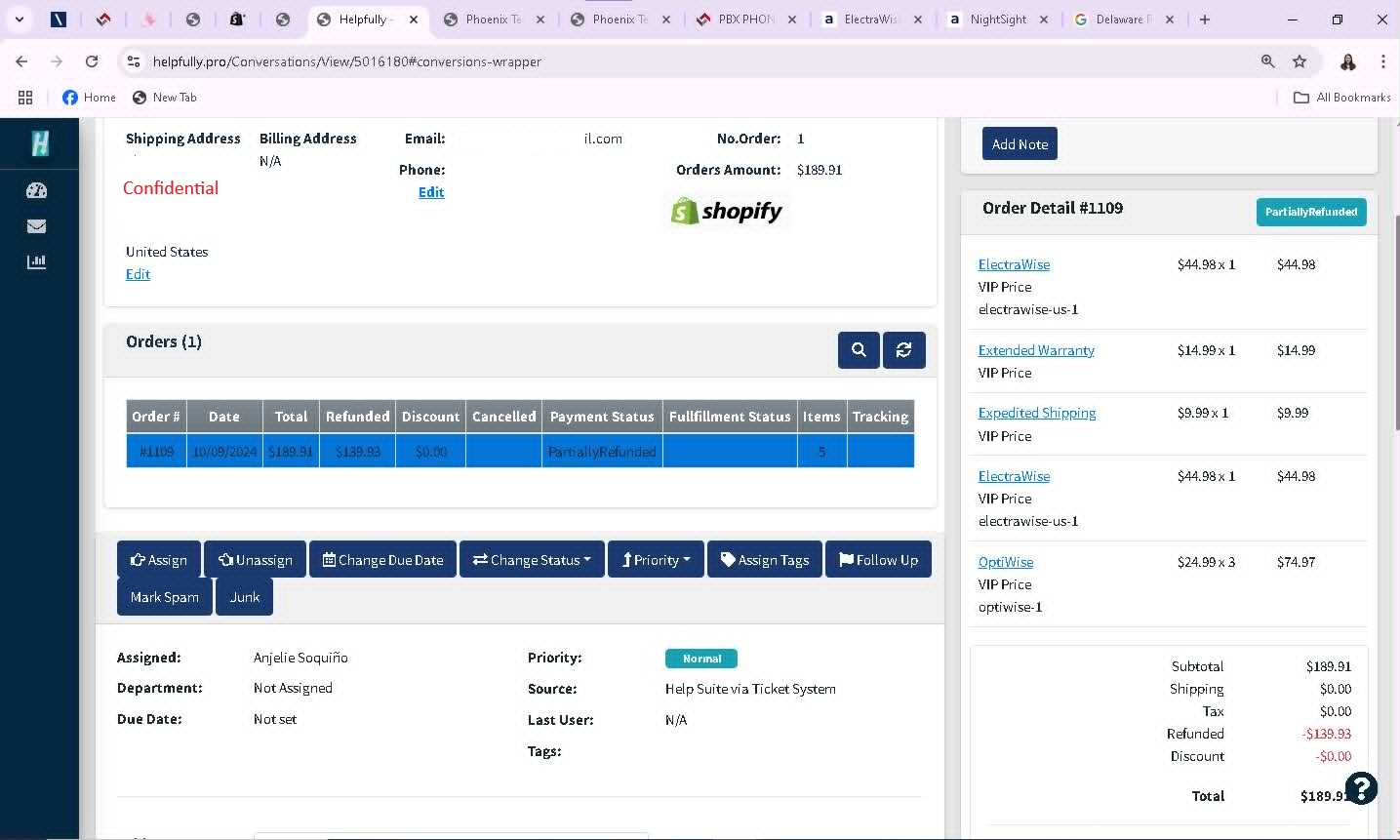Screen dimensions: 1400x840
Task: Expand the Change Status dropdown
Action: 532,560
